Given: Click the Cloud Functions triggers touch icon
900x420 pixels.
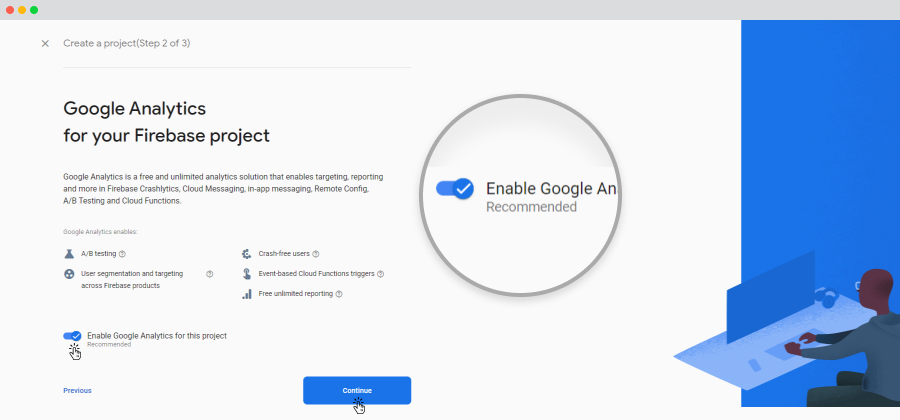Looking at the screenshot, I should pyautogui.click(x=246, y=274).
